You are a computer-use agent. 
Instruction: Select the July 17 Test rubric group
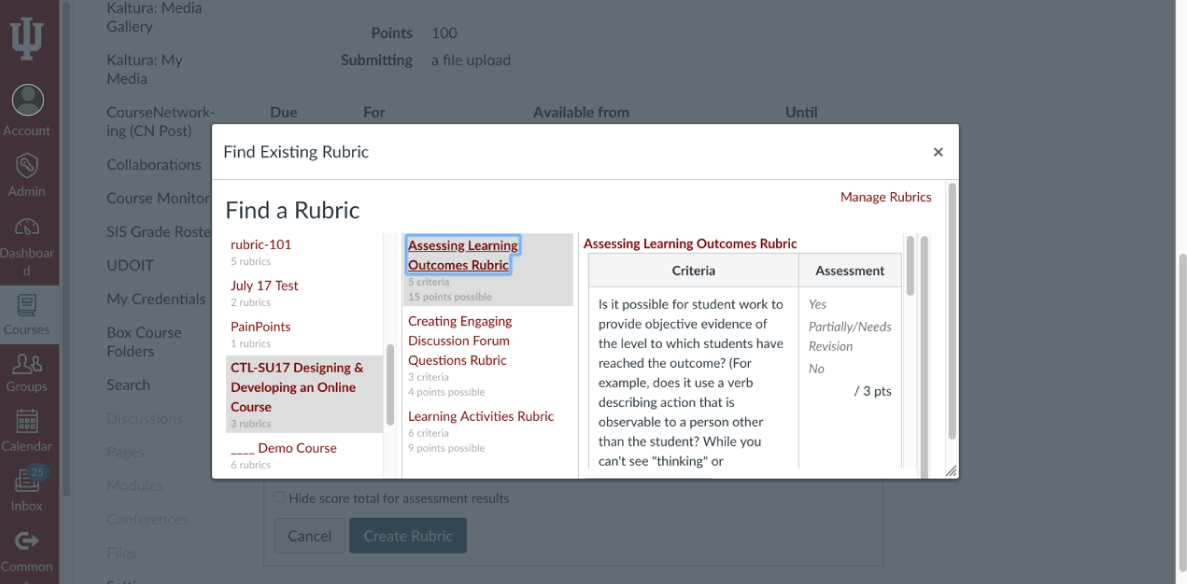tap(264, 286)
